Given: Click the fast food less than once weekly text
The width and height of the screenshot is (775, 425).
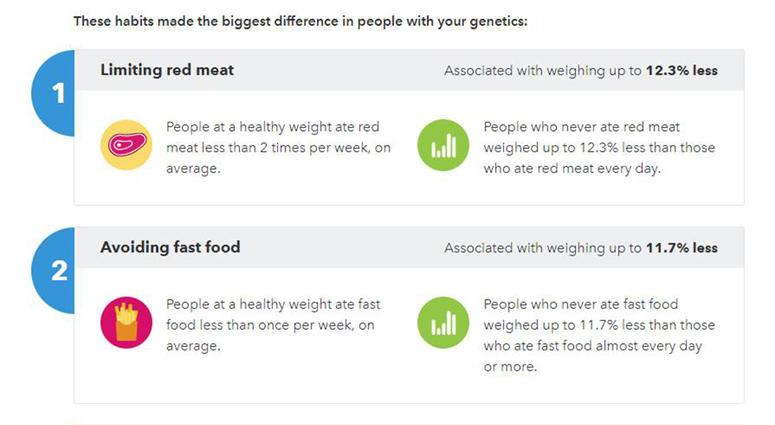Looking at the screenshot, I should [273, 325].
